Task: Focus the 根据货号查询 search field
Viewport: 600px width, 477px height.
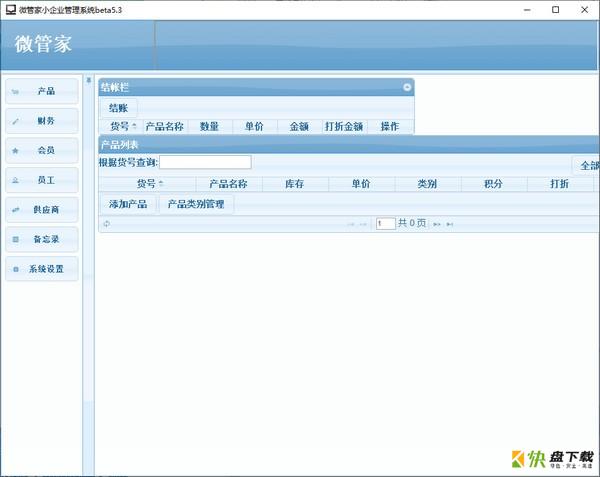Action: (x=205, y=162)
